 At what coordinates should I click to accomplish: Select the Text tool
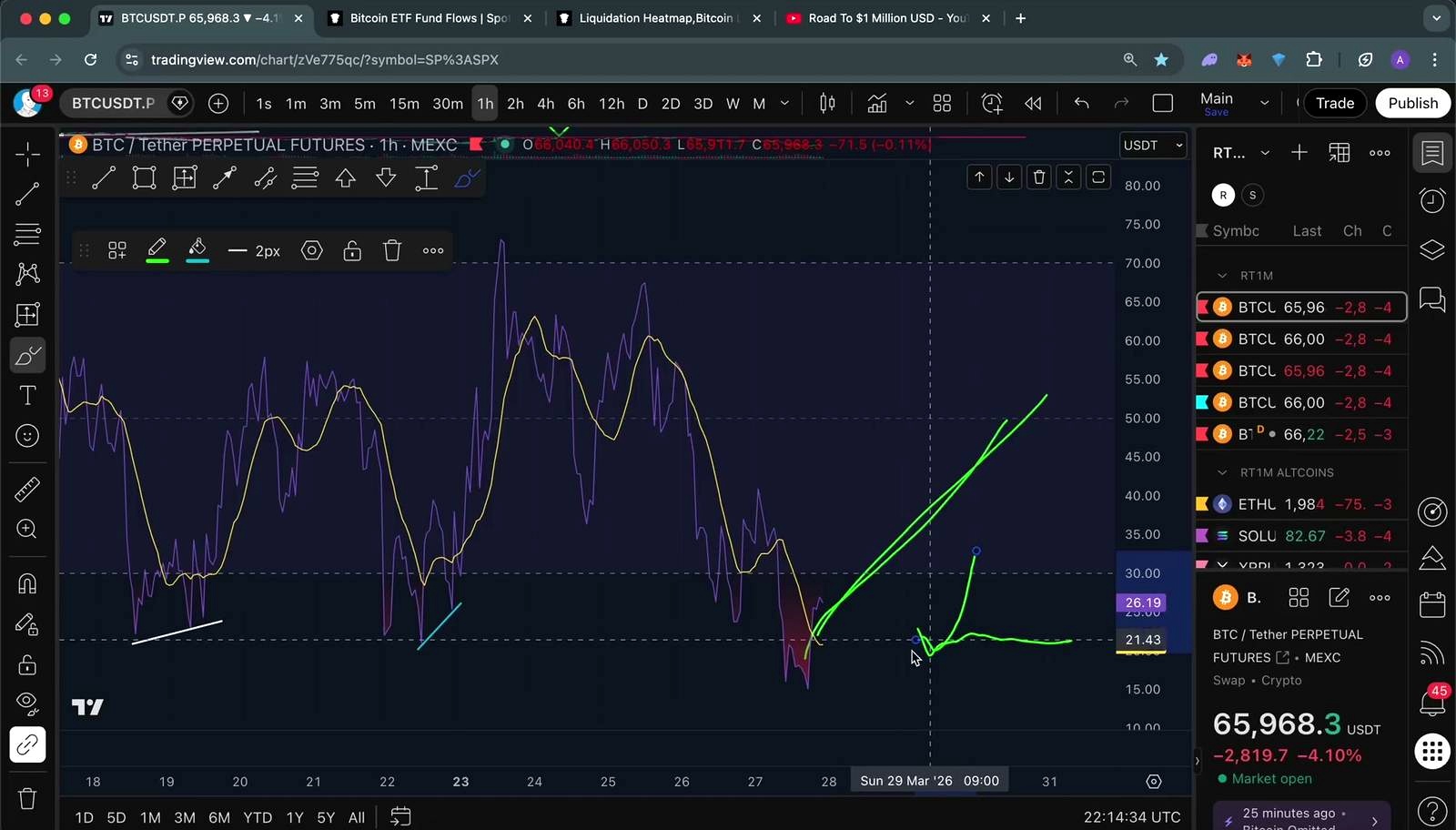[27, 395]
